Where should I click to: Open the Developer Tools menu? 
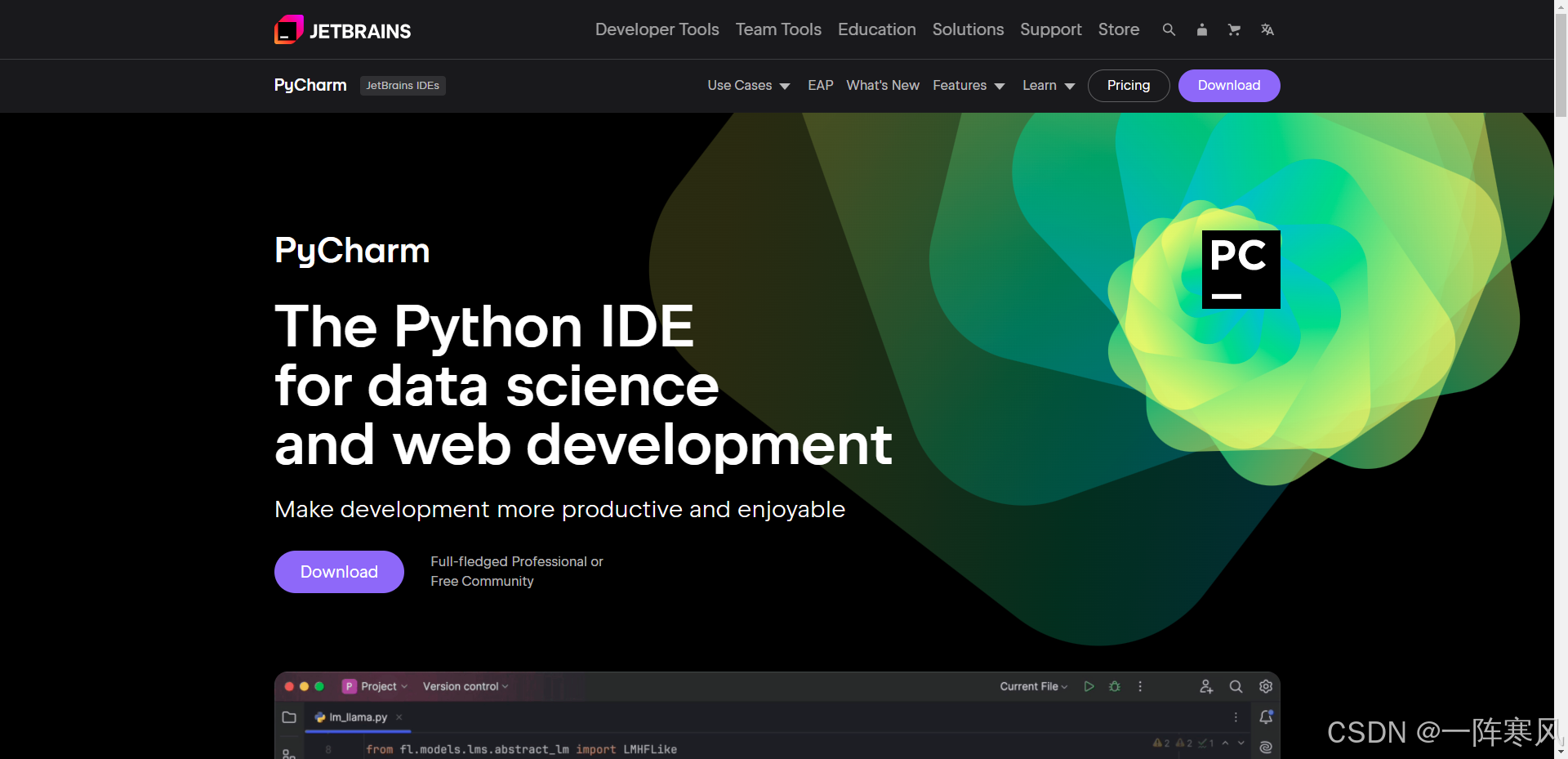pos(657,29)
